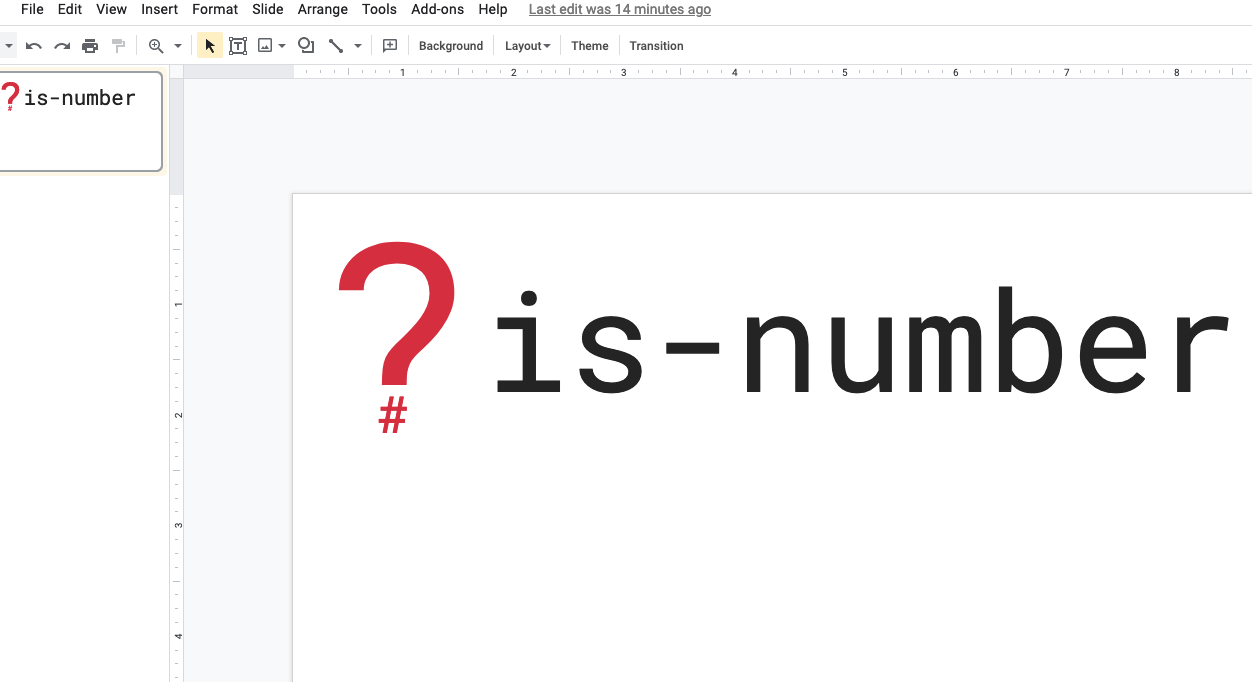The height and width of the screenshot is (682, 1252).
Task: Click the Insert image icon
Action: tap(265, 45)
